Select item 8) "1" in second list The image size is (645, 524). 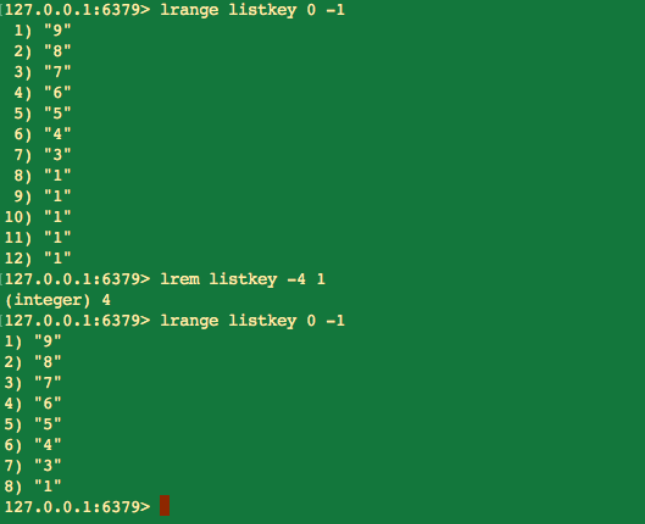click(33, 486)
